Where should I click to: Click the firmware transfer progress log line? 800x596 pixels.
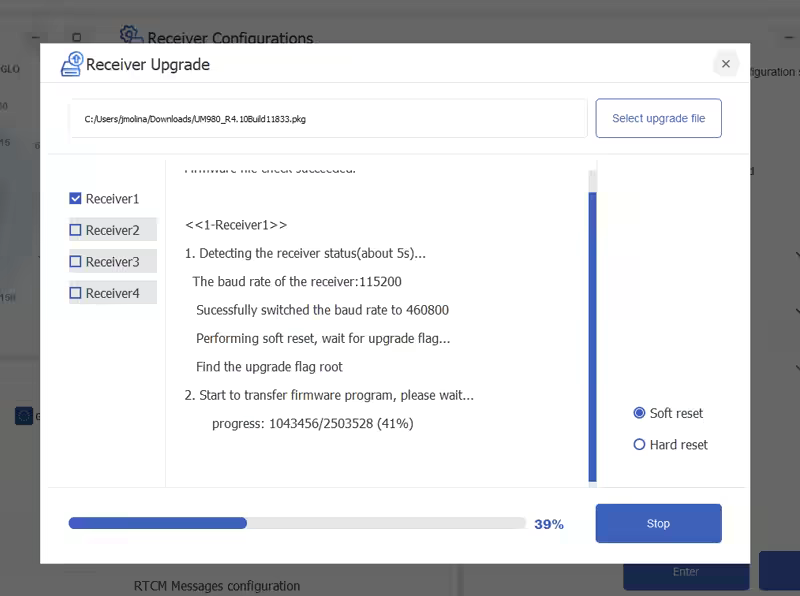pyautogui.click(x=312, y=423)
